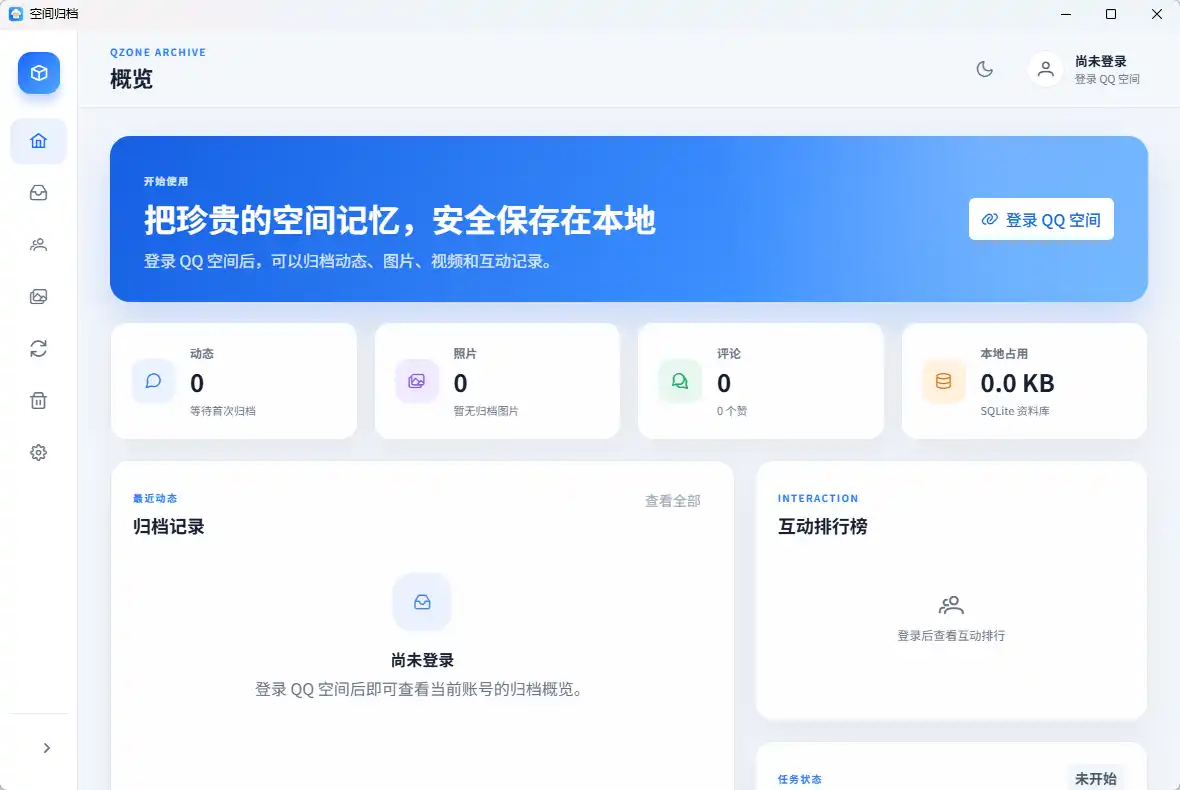
Task: Expand the sidebar with the chevron arrow
Action: pyautogui.click(x=47, y=748)
